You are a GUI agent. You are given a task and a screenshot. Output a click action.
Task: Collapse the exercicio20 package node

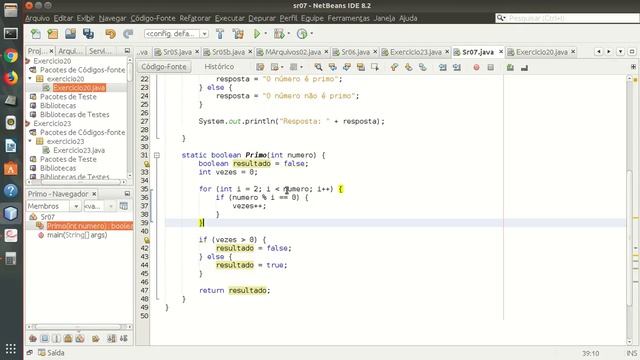click(x=30, y=78)
